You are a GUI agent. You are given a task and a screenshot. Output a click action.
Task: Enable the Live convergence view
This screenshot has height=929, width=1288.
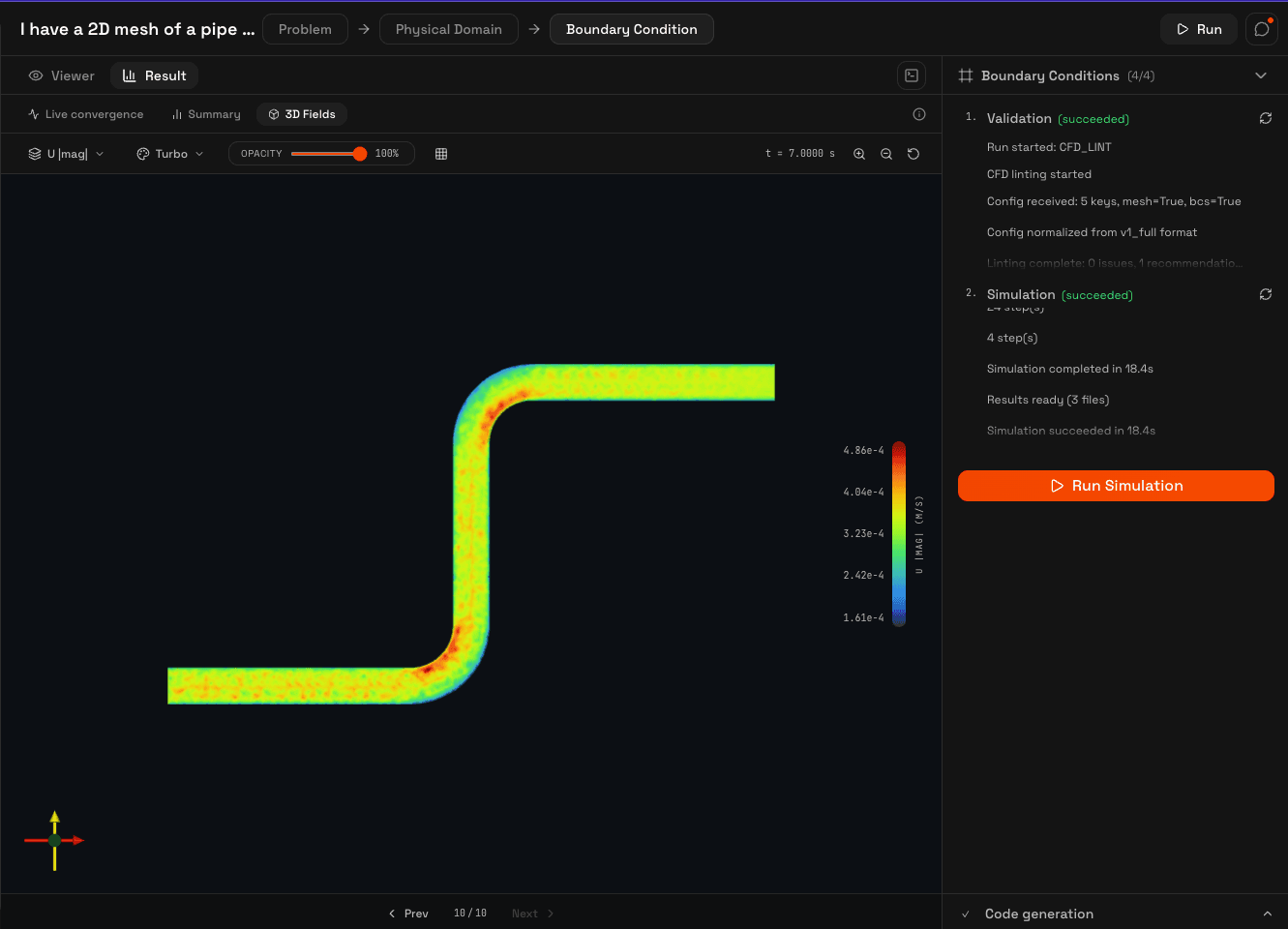[85, 113]
